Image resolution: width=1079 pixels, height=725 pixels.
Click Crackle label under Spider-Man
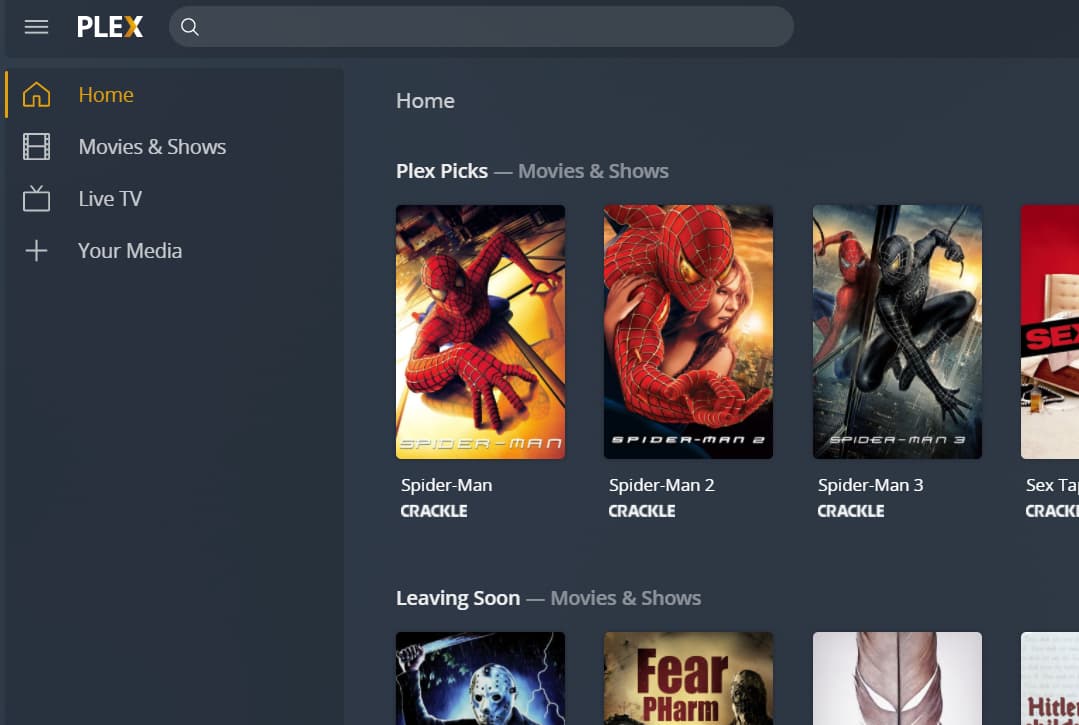pos(434,511)
